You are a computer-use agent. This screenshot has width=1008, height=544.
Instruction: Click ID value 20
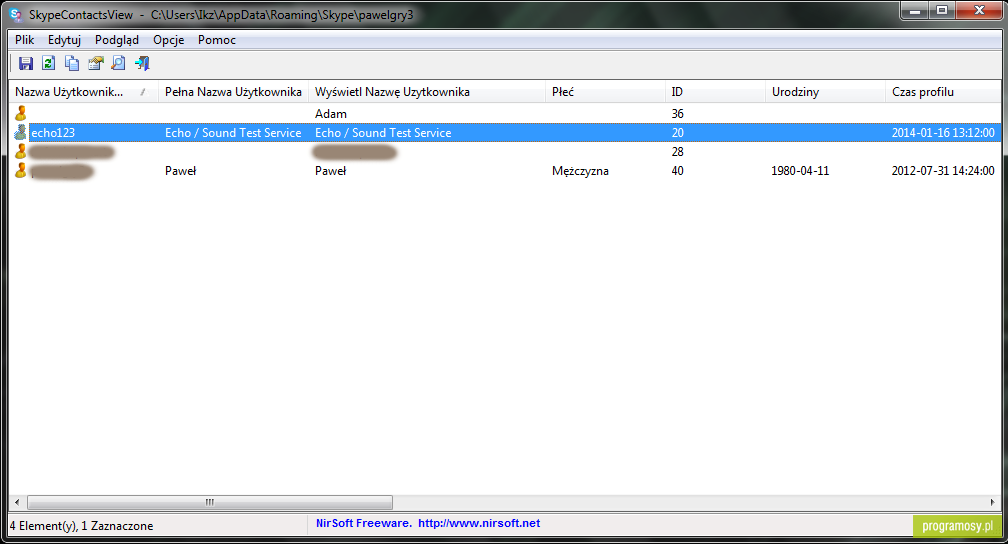(678, 133)
